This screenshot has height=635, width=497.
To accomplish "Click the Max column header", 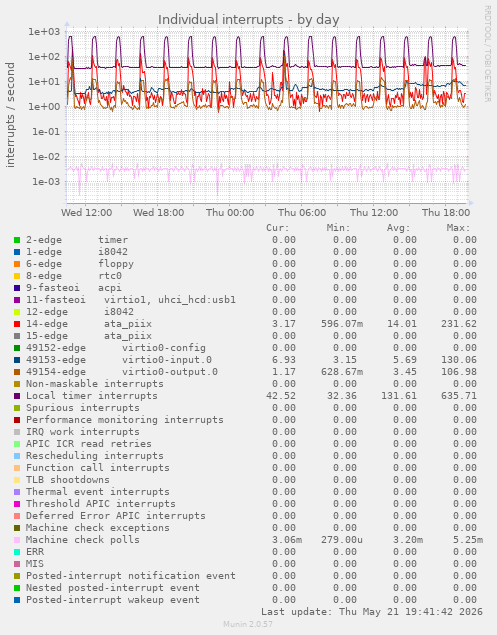I will tap(459, 228).
